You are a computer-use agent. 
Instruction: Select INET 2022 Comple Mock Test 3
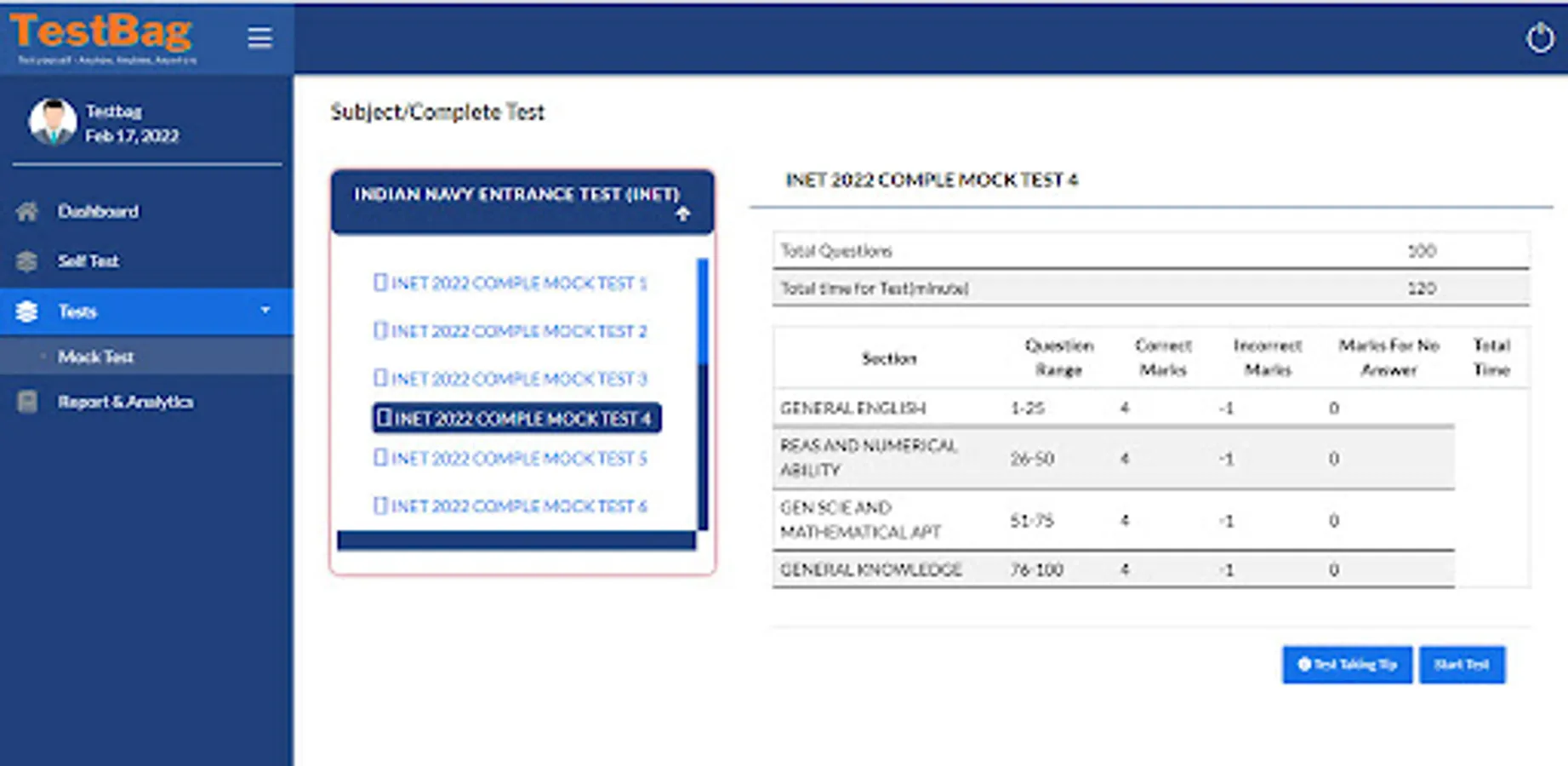tap(519, 378)
